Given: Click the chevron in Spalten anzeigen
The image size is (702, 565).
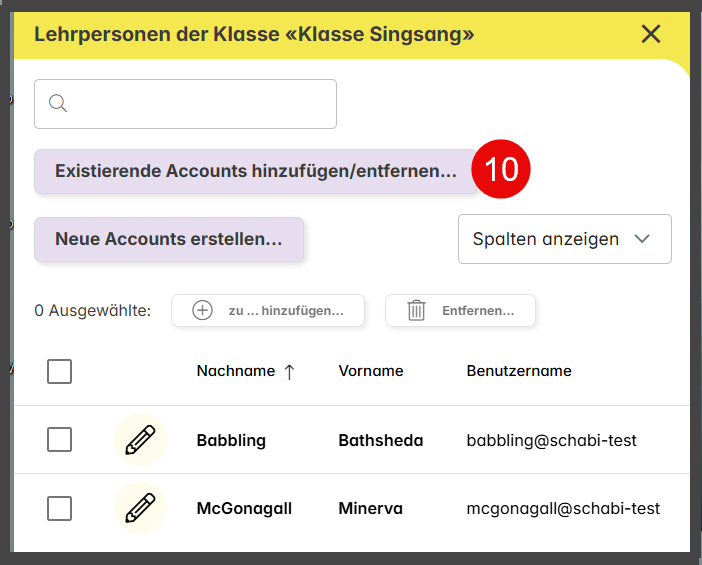Looking at the screenshot, I should [x=642, y=239].
